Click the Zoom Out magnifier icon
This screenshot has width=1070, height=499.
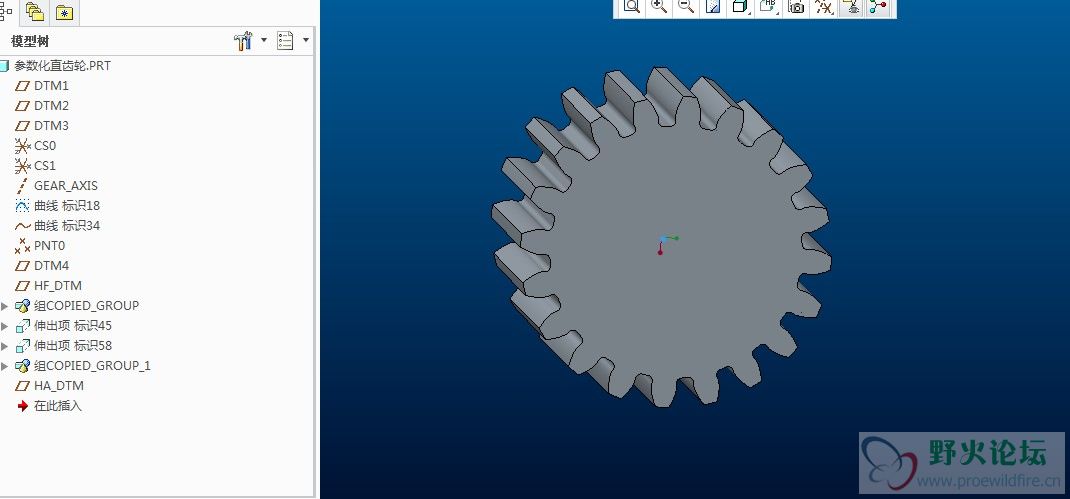click(x=686, y=6)
